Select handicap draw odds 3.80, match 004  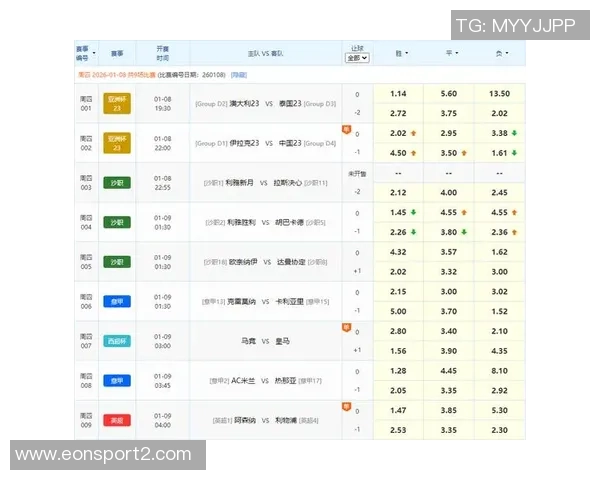click(x=449, y=232)
